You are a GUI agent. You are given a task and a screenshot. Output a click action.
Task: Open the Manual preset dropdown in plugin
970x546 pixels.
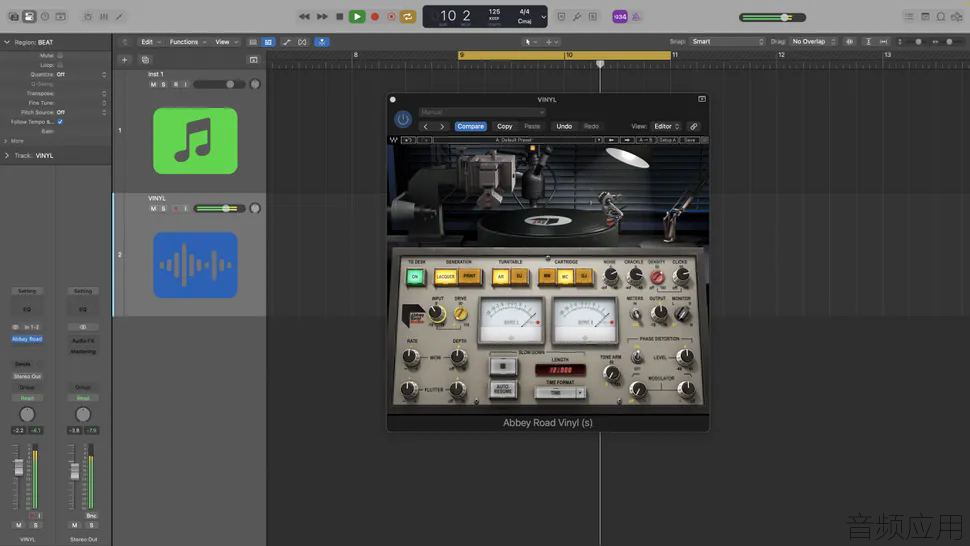click(483, 112)
